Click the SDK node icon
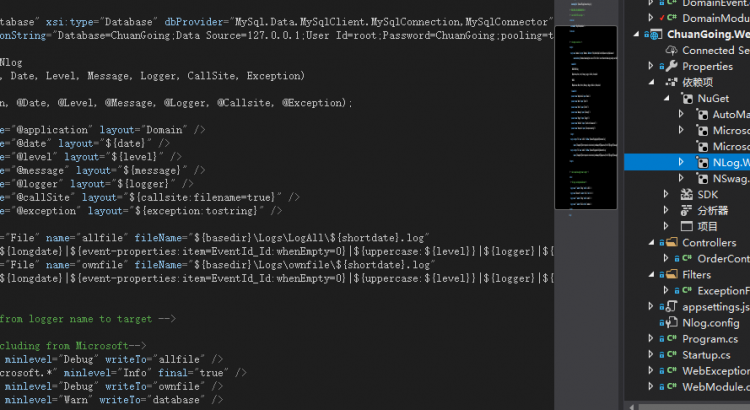 685,194
